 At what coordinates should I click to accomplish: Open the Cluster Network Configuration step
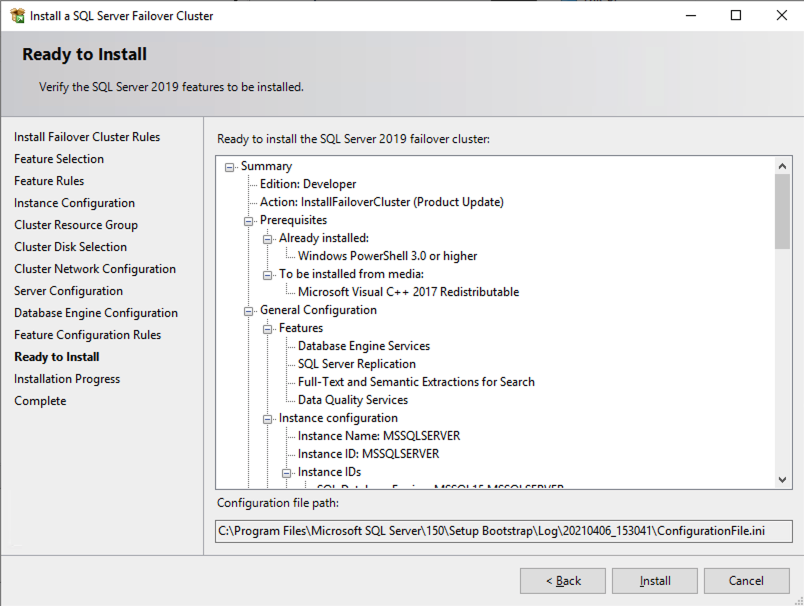[95, 269]
